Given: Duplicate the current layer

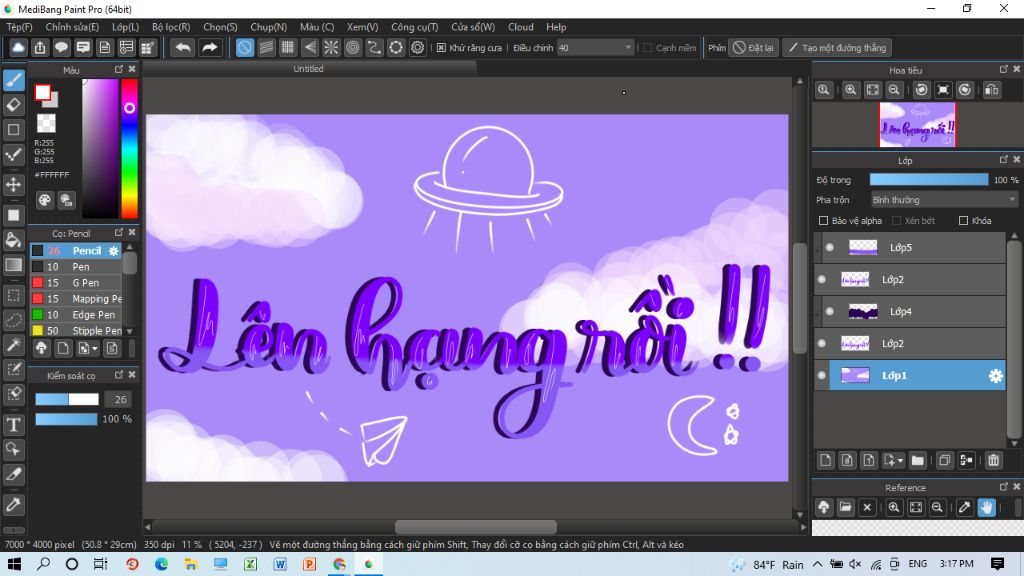Looking at the screenshot, I should pyautogui.click(x=944, y=460).
